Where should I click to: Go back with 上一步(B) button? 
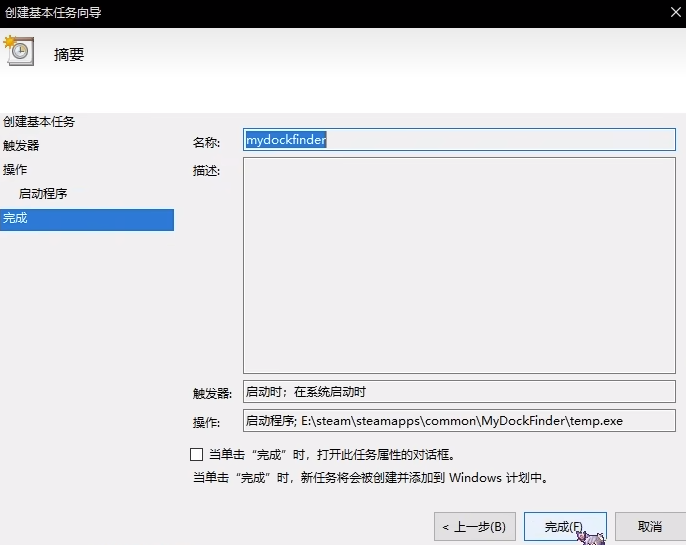click(x=475, y=527)
